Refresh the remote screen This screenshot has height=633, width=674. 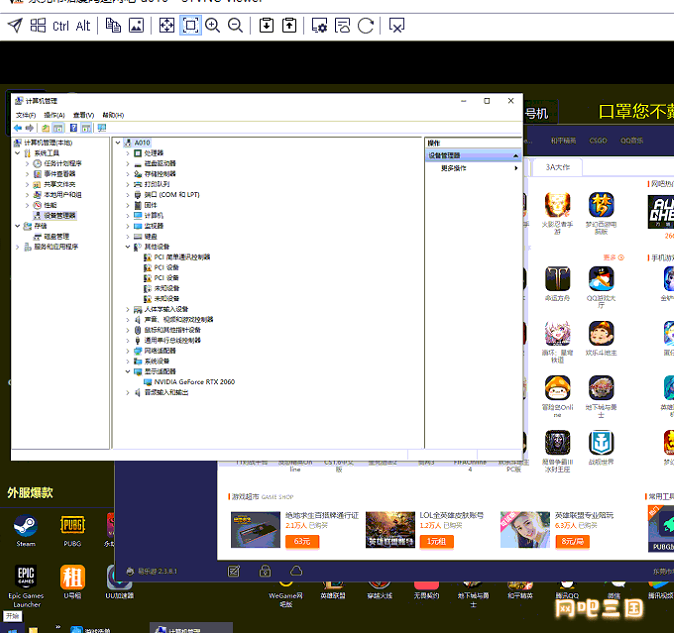click(366, 25)
